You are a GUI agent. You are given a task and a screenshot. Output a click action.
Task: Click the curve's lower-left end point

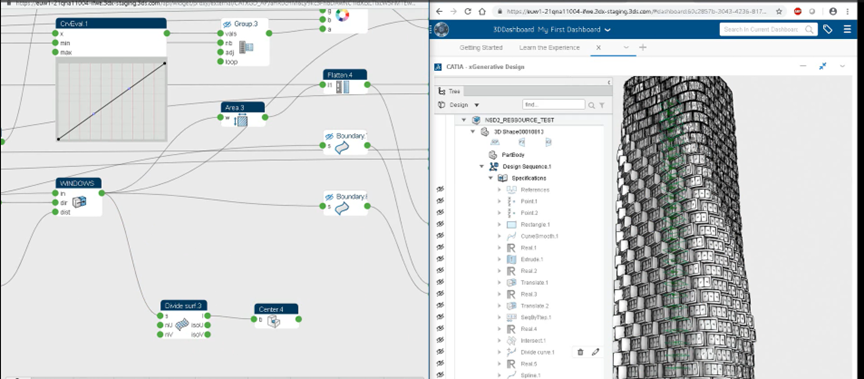[x=58, y=139]
